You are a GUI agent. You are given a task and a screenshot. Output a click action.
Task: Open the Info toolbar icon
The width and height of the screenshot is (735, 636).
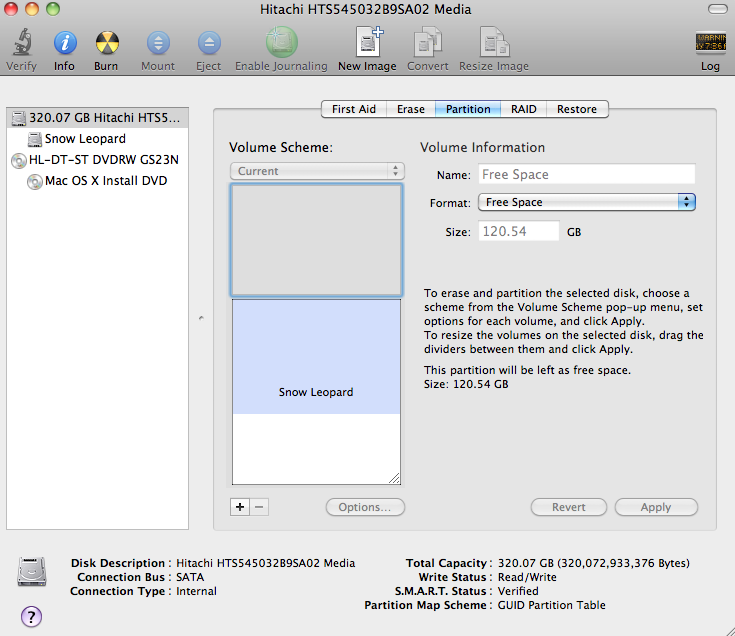pyautogui.click(x=65, y=43)
